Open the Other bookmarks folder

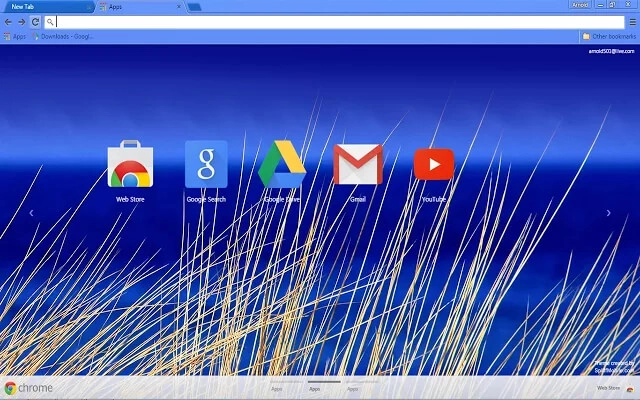(607, 36)
